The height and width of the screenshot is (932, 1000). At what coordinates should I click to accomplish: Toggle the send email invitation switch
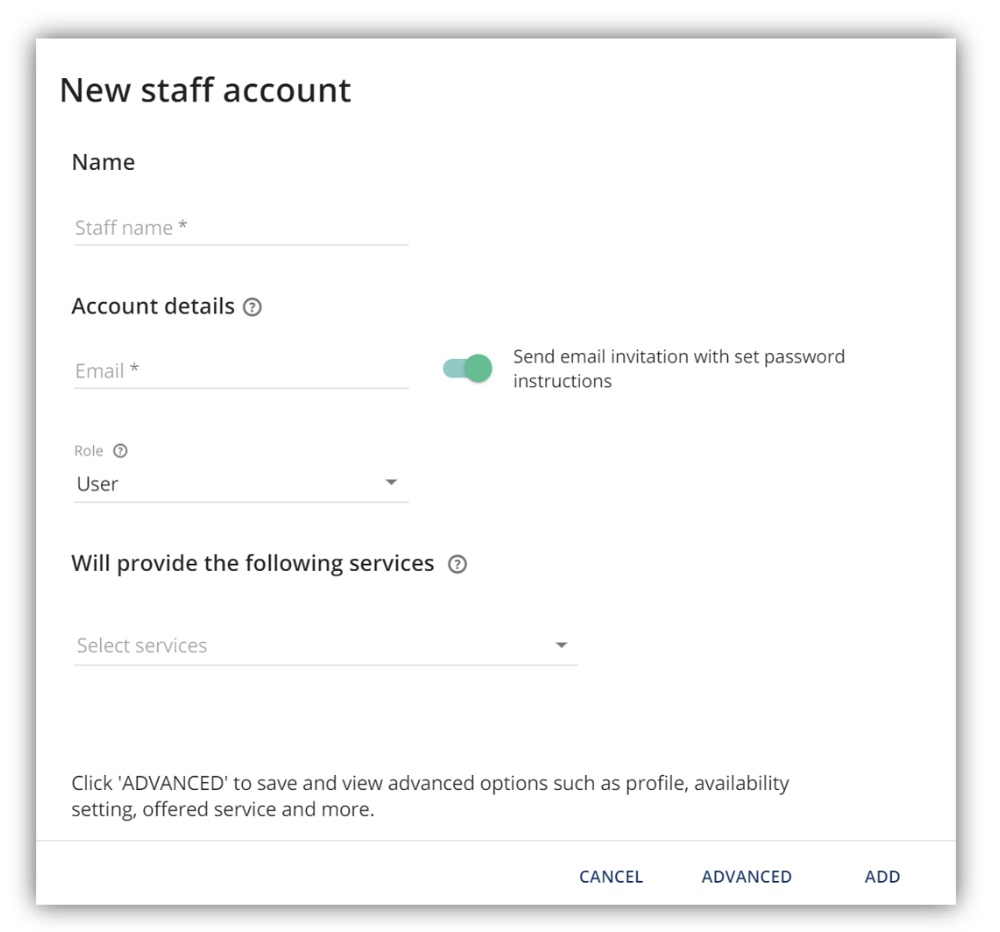(x=467, y=368)
